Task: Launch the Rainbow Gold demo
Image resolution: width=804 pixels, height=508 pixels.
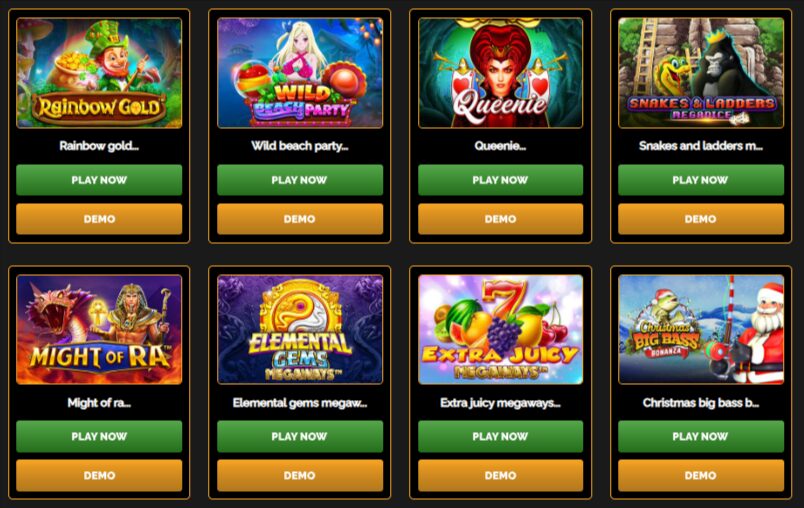Action: click(99, 219)
